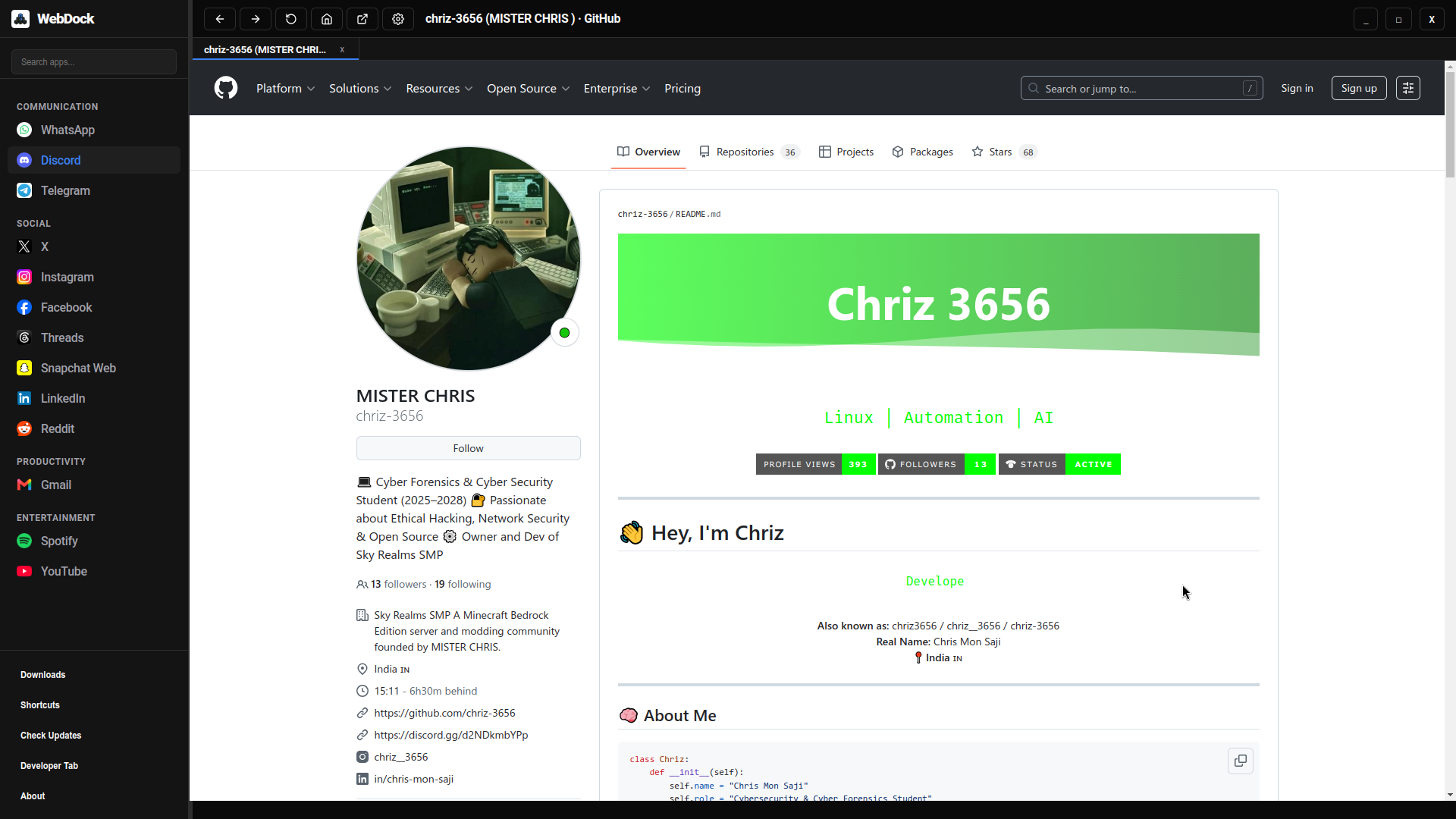Viewport: 1456px width, 819px height.
Task: Open WhatsApp from the sidebar
Action: coord(94,130)
